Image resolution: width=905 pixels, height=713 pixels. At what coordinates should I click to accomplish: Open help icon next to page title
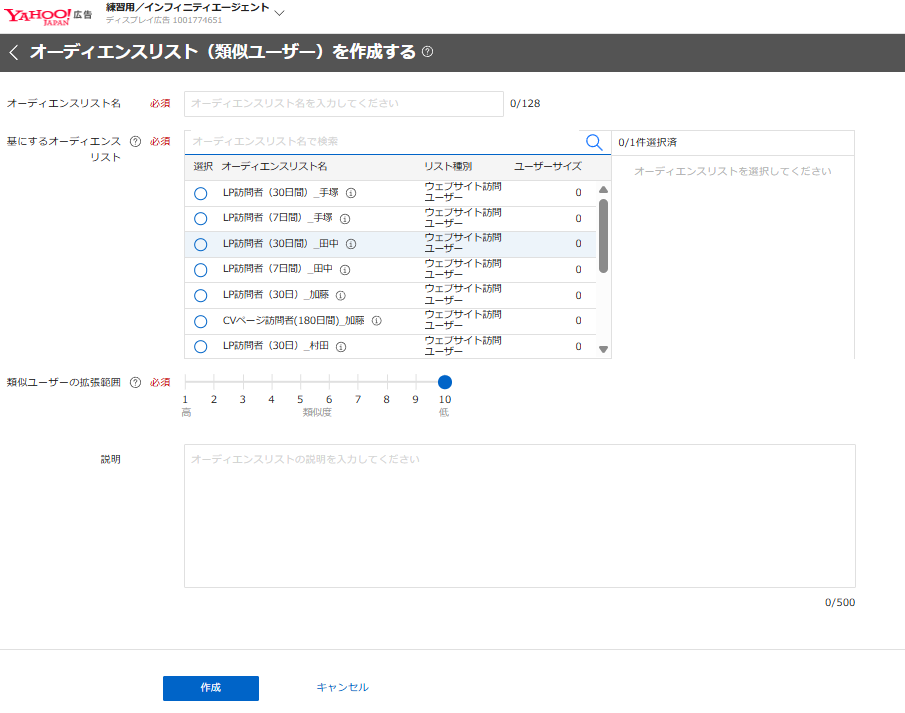click(x=428, y=52)
